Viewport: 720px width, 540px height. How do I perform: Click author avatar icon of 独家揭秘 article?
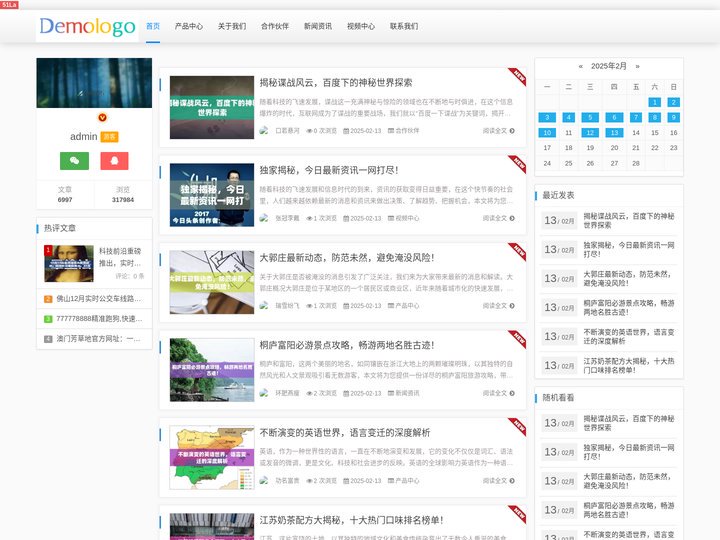(x=264, y=218)
